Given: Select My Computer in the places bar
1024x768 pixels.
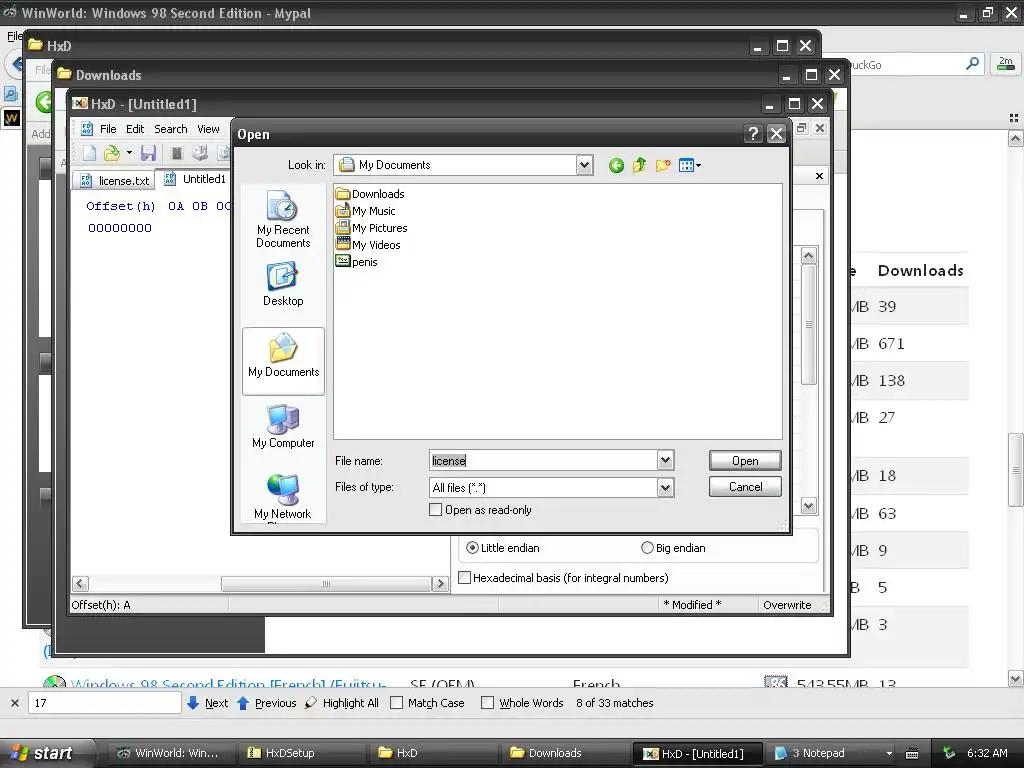Looking at the screenshot, I should (x=283, y=426).
